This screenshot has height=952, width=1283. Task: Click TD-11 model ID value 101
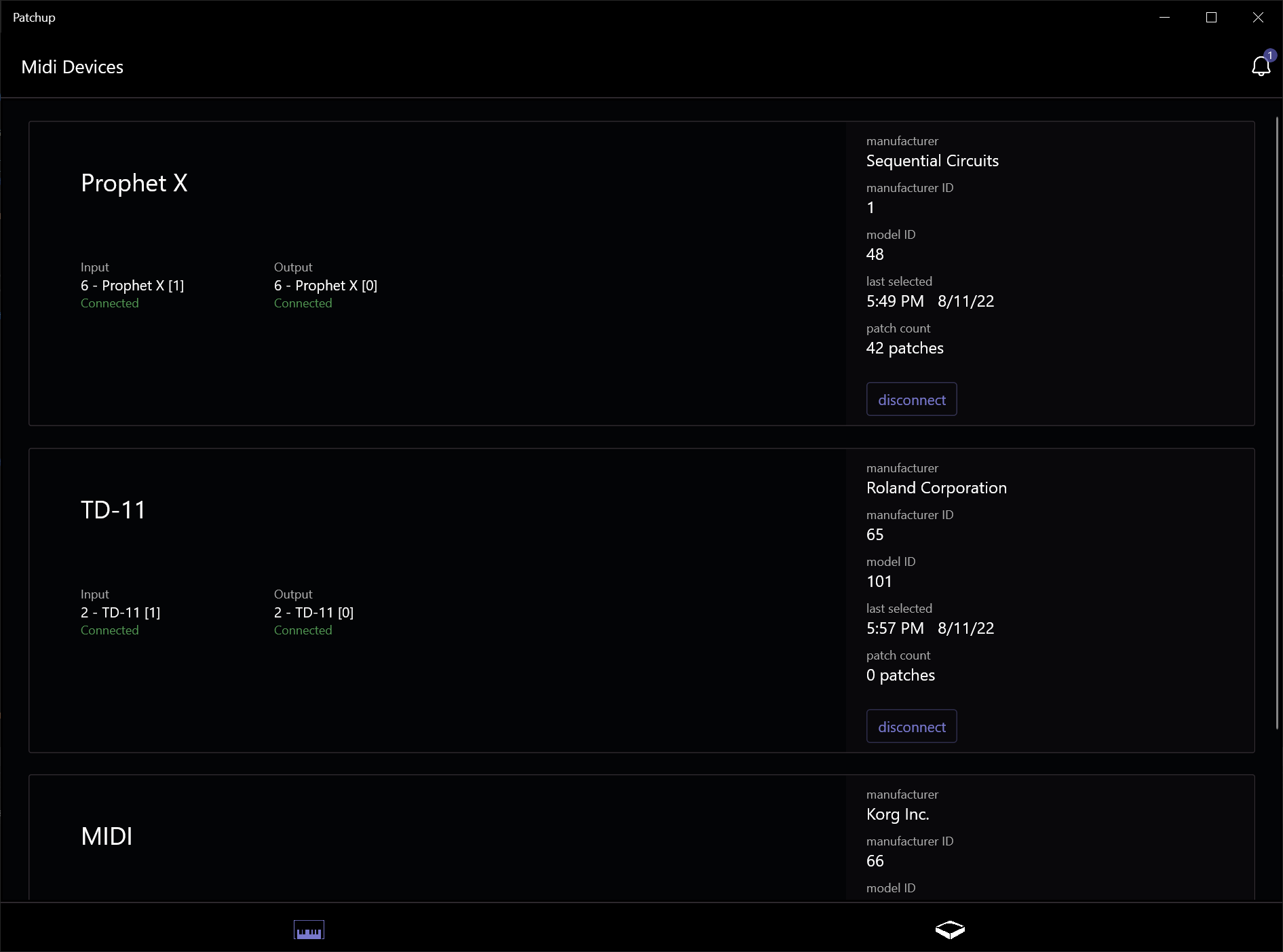pyautogui.click(x=879, y=582)
